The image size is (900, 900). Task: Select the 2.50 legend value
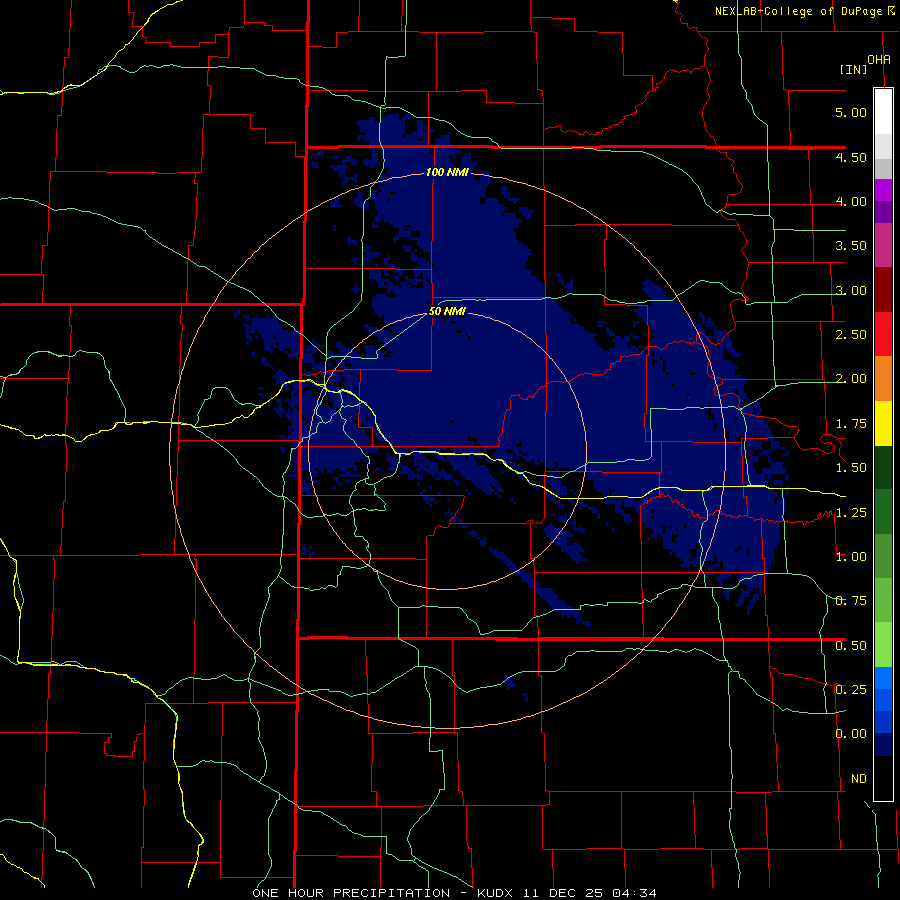pyautogui.click(x=851, y=335)
